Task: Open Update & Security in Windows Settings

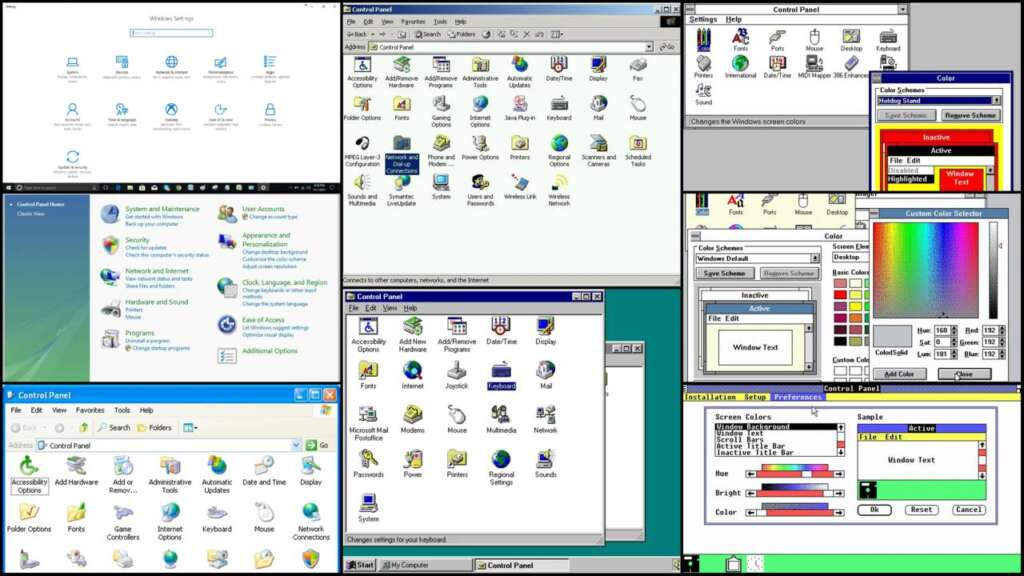Action: click(72, 162)
